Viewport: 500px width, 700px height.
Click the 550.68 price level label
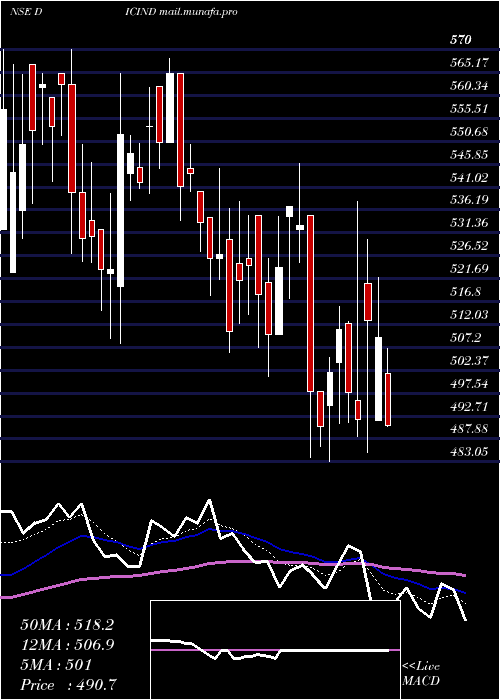(469, 132)
